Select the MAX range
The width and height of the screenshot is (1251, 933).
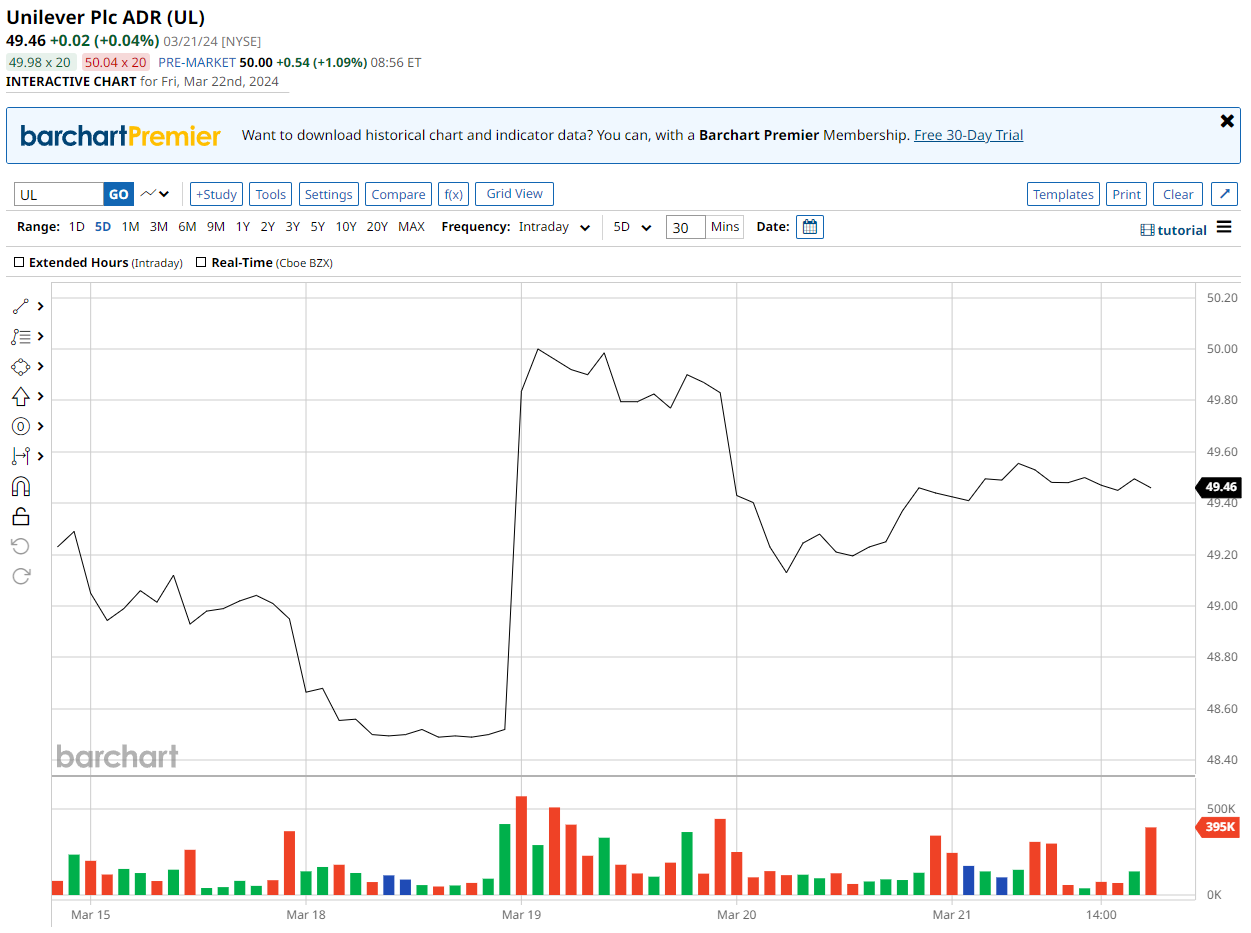(411, 227)
